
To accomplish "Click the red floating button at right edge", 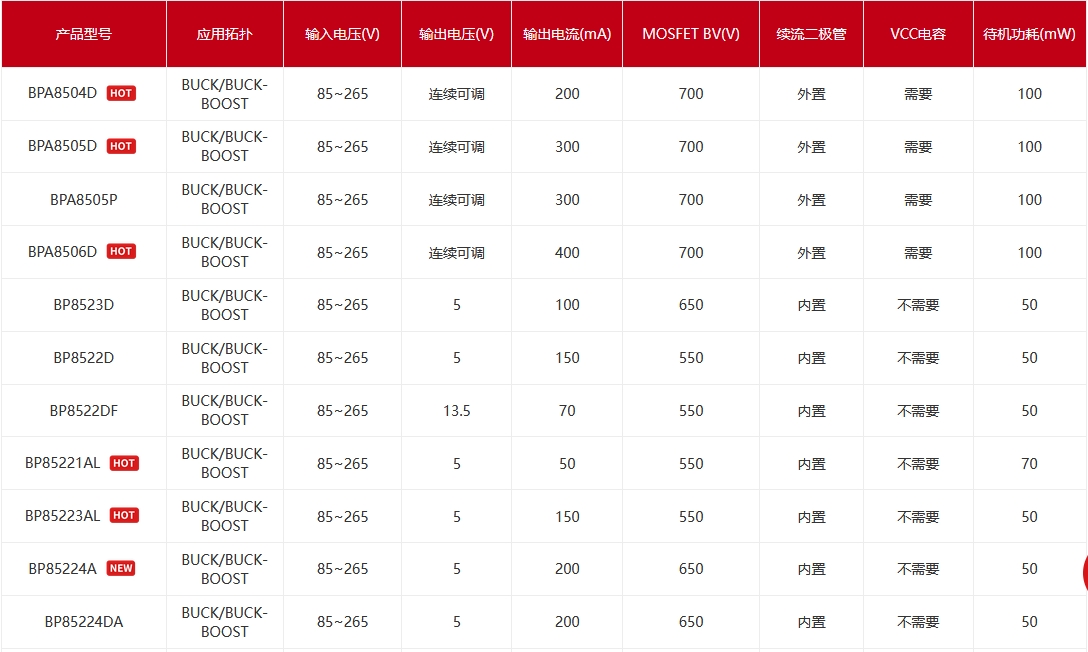I will tap(1083, 573).
